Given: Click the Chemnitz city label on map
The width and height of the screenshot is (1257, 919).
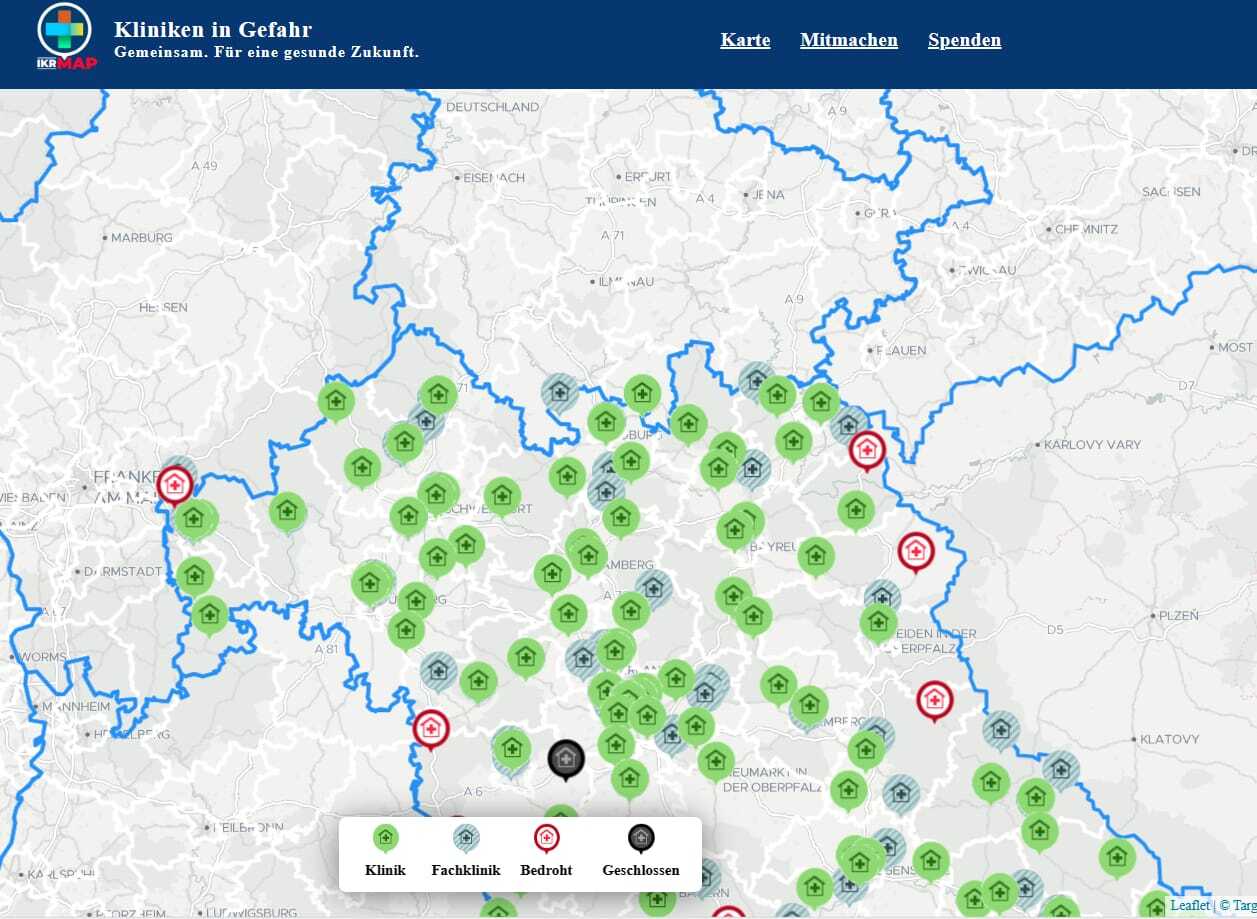Looking at the screenshot, I should pos(1086,229).
